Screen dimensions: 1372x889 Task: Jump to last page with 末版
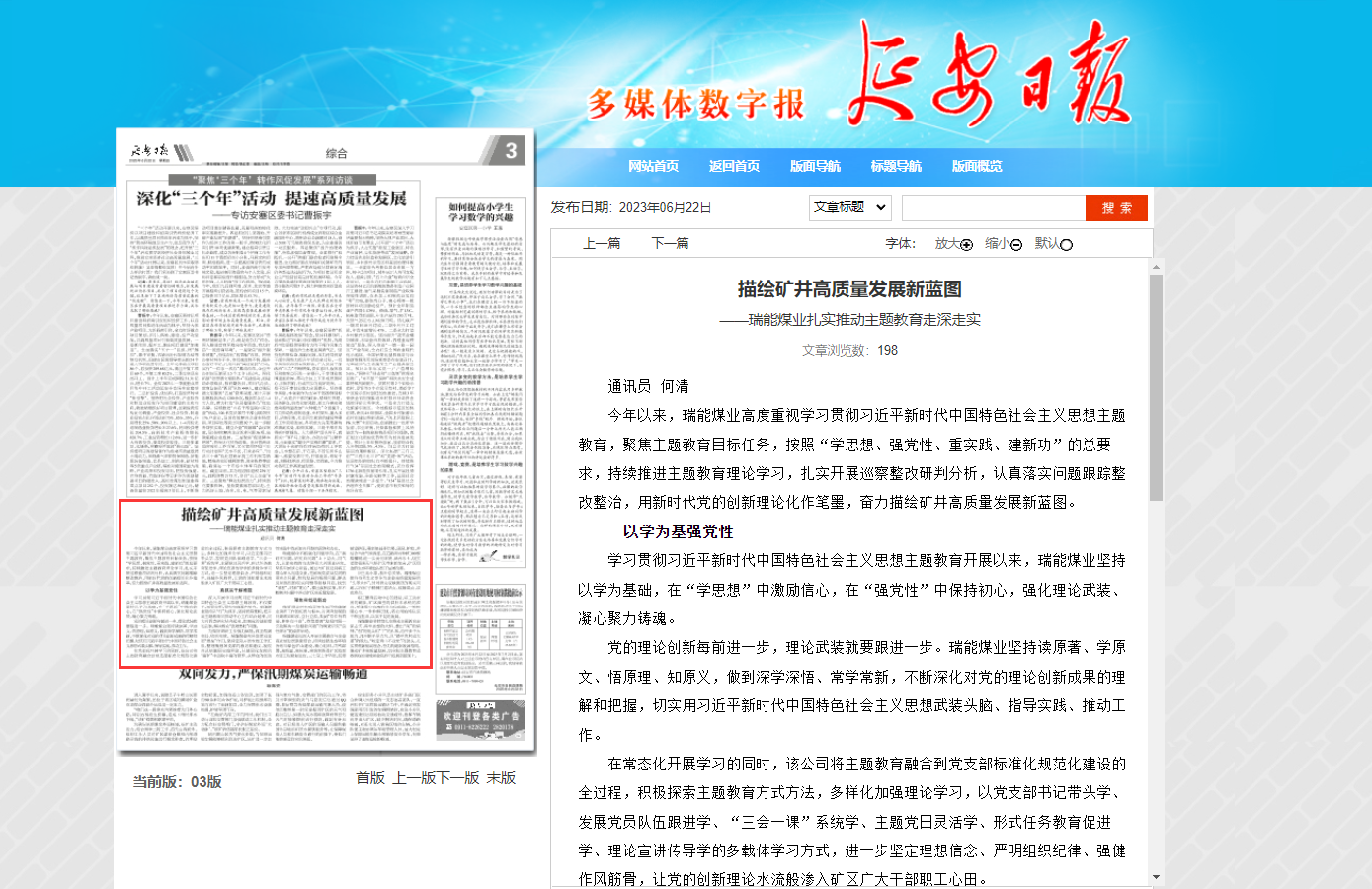501,778
